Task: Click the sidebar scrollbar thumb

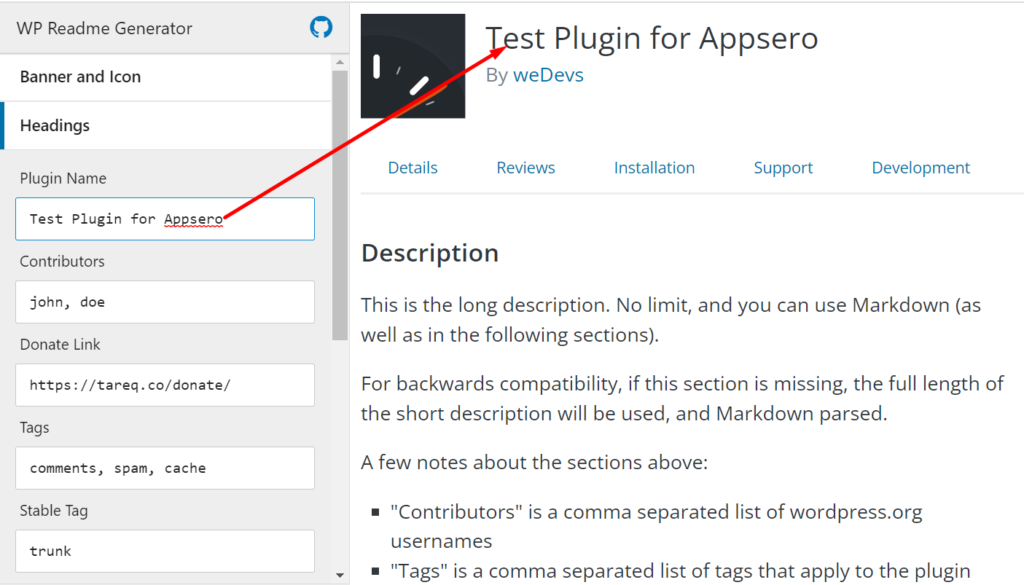Action: [340, 206]
